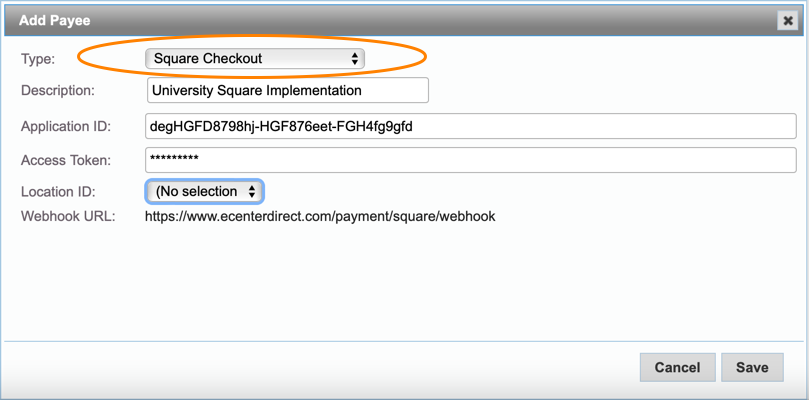Click the Webhook URL address text
This screenshot has height=400, width=809.
pyautogui.click(x=320, y=216)
